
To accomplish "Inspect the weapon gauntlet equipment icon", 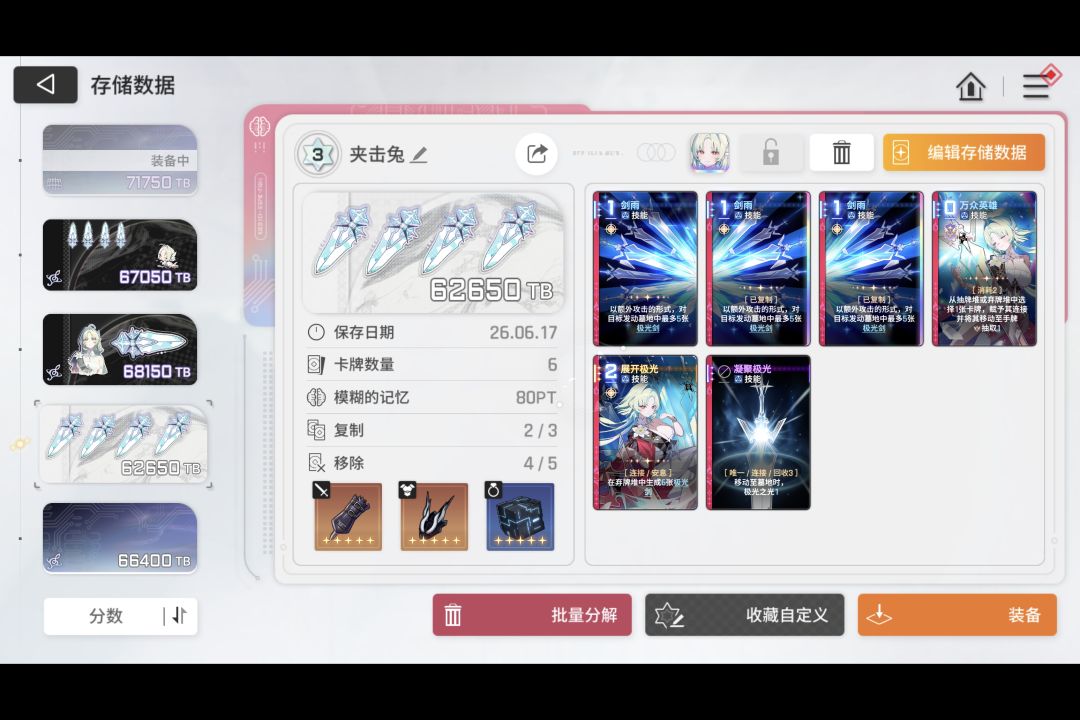I will coord(348,516).
